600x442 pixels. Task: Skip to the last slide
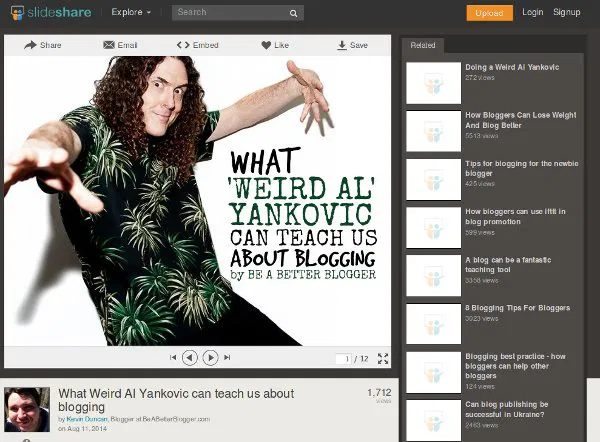click(x=228, y=357)
